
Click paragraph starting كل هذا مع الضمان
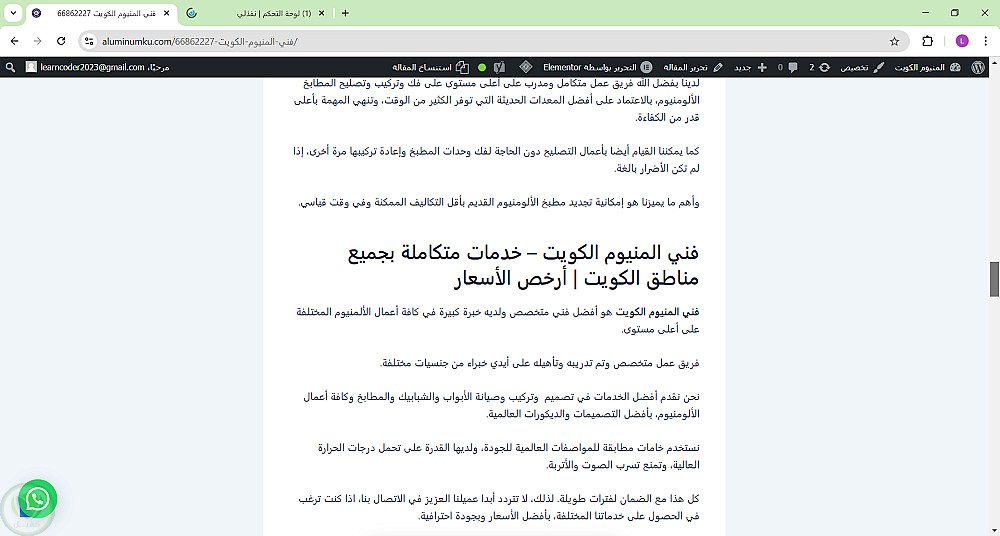point(499,507)
